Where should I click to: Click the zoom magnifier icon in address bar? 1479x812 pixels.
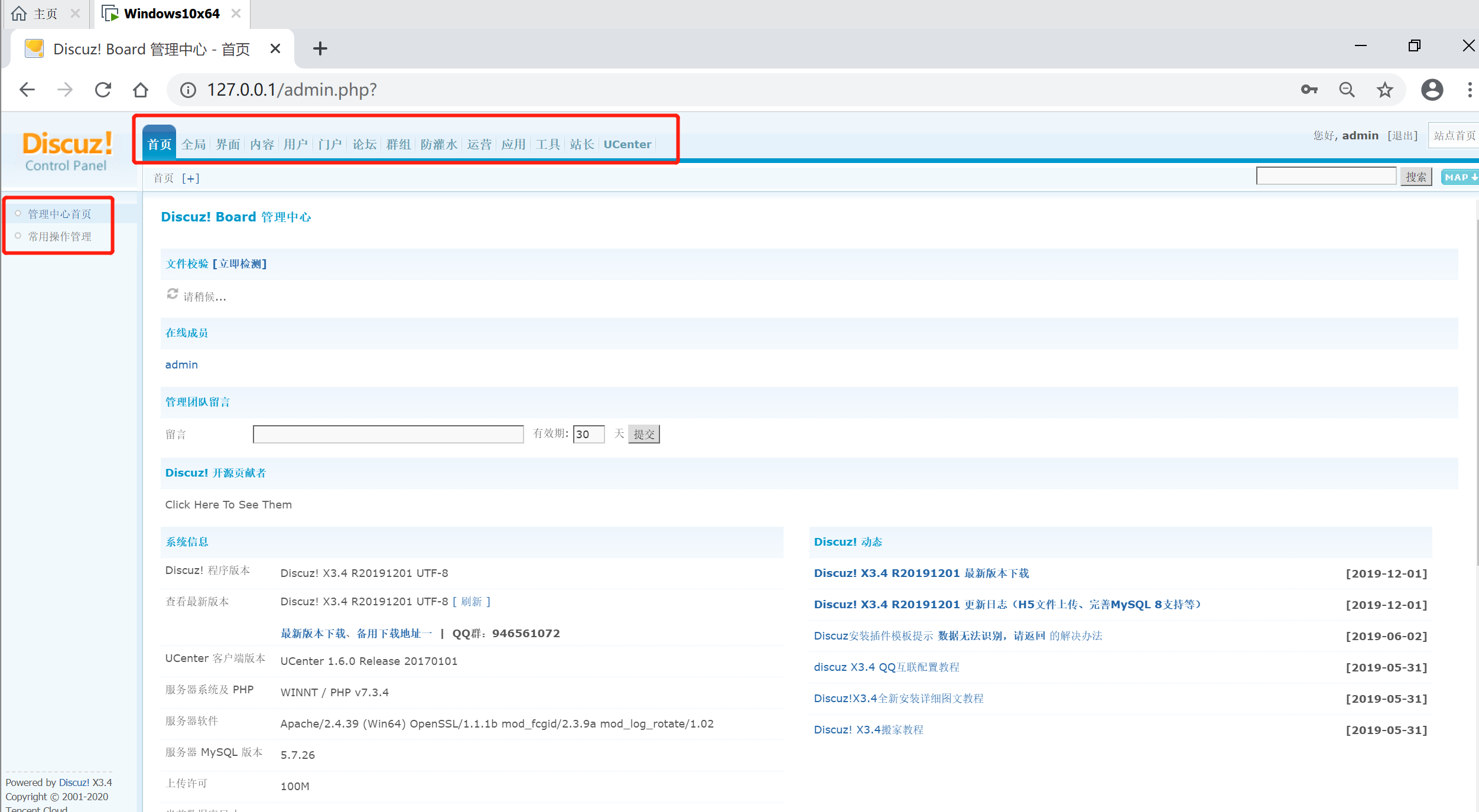pos(1347,90)
